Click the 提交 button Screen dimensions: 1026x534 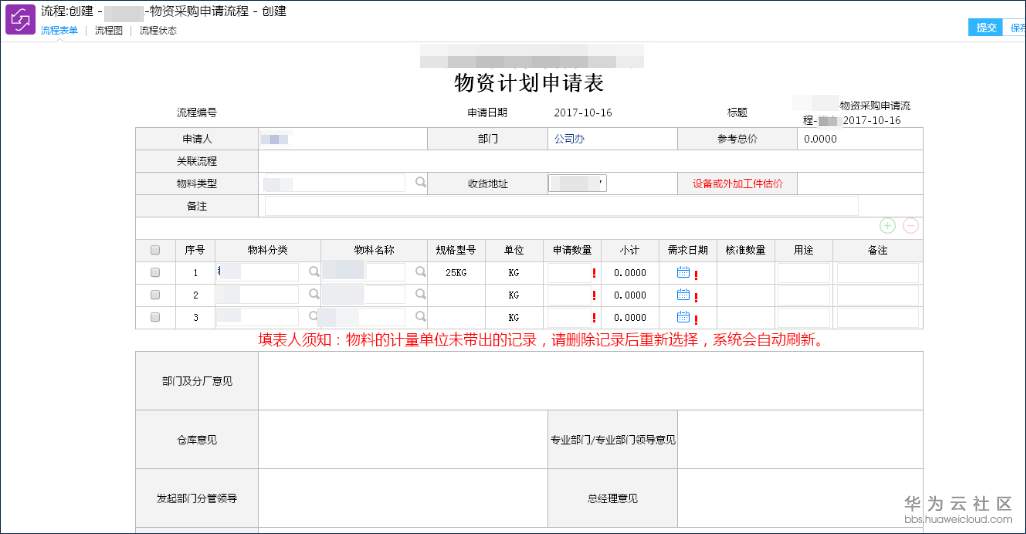click(985, 27)
